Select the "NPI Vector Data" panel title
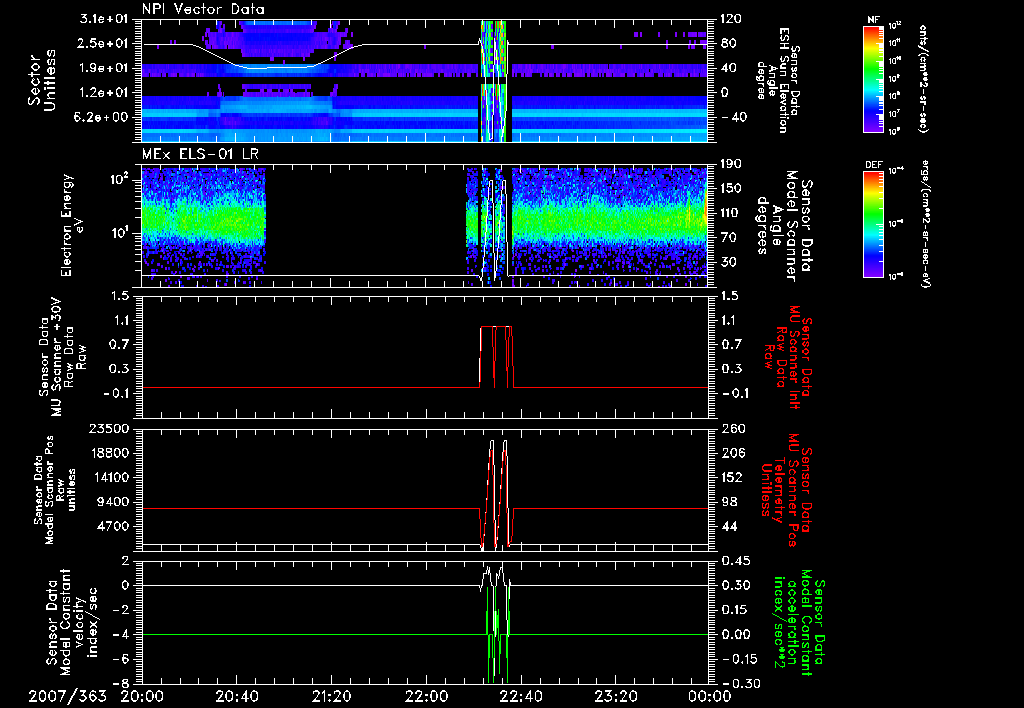Image resolution: width=1024 pixels, height=708 pixels. click(203, 9)
